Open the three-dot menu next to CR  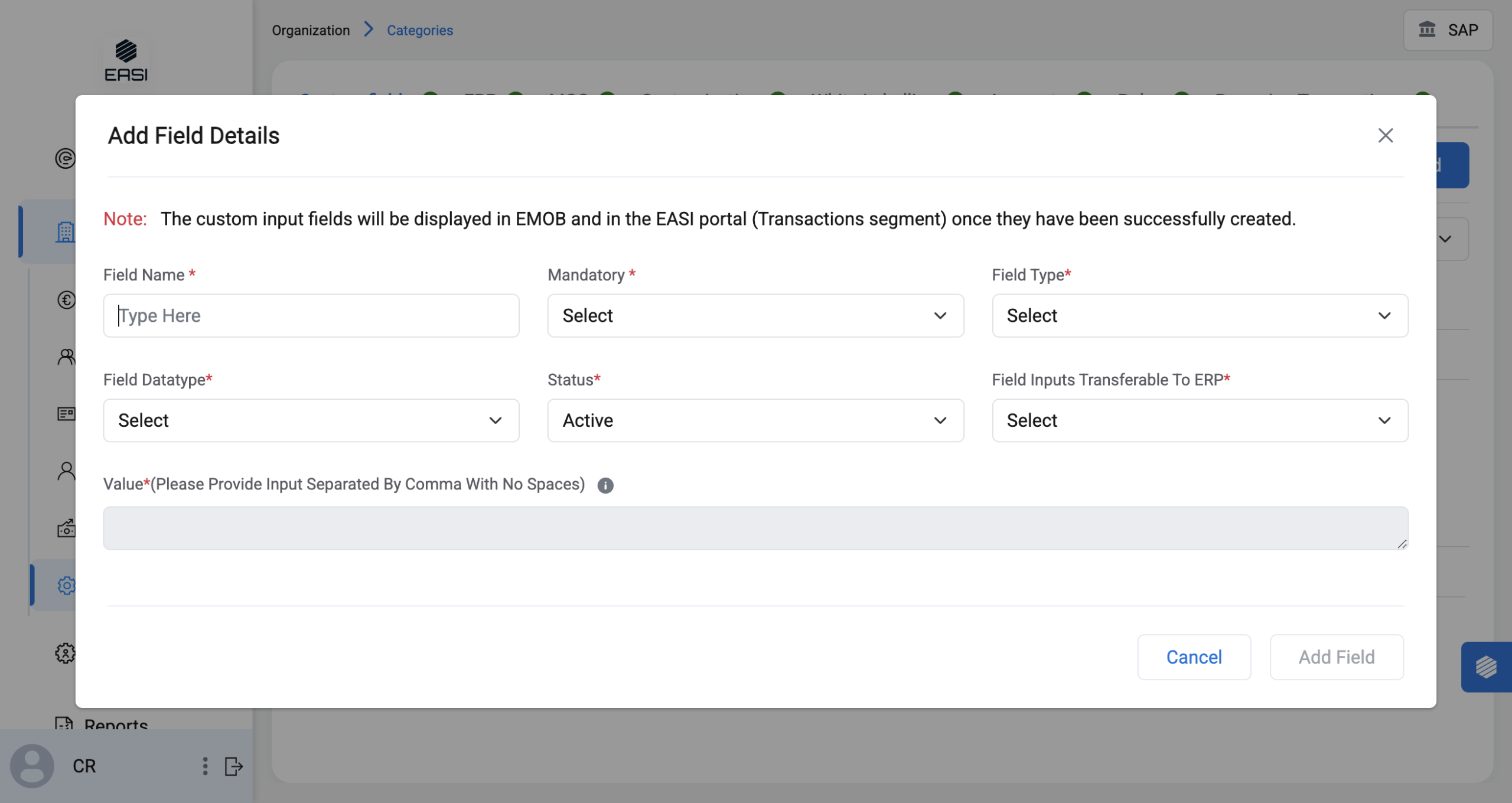205,766
